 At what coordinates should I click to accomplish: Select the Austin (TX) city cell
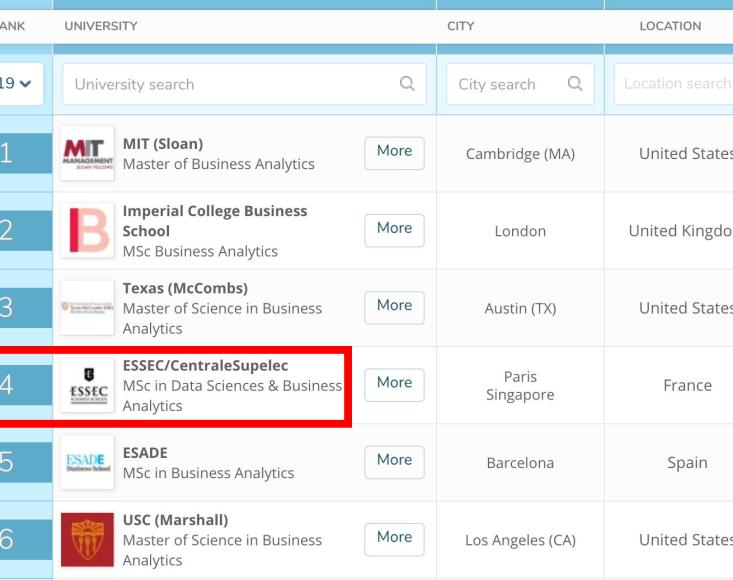coord(520,308)
